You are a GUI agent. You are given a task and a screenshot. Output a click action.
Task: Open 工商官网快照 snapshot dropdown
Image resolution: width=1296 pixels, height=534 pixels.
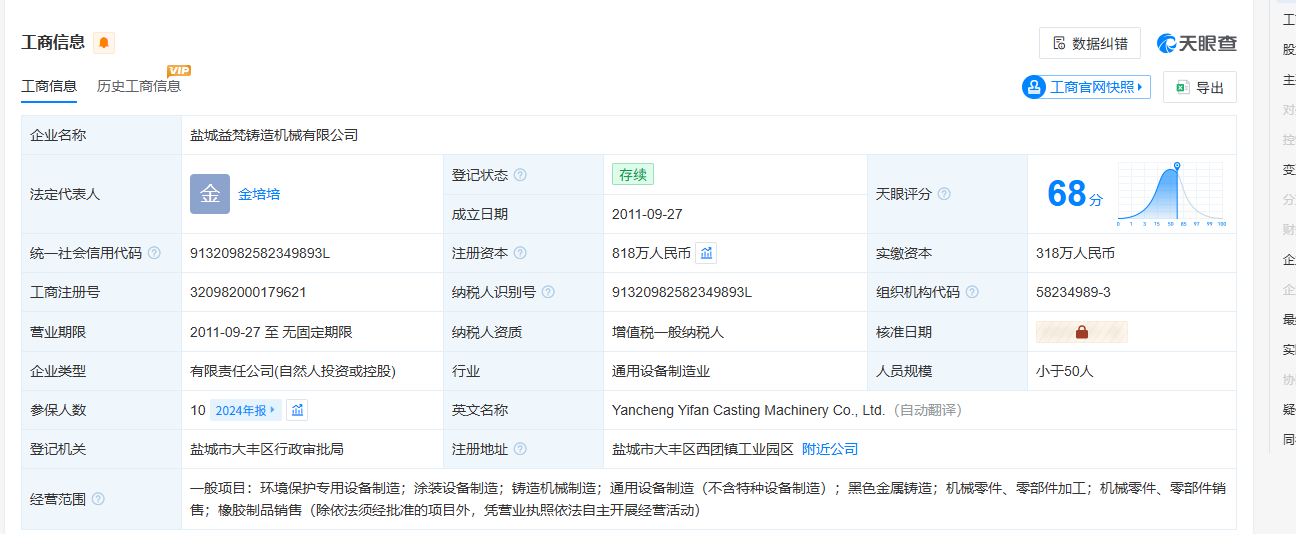click(x=1086, y=87)
